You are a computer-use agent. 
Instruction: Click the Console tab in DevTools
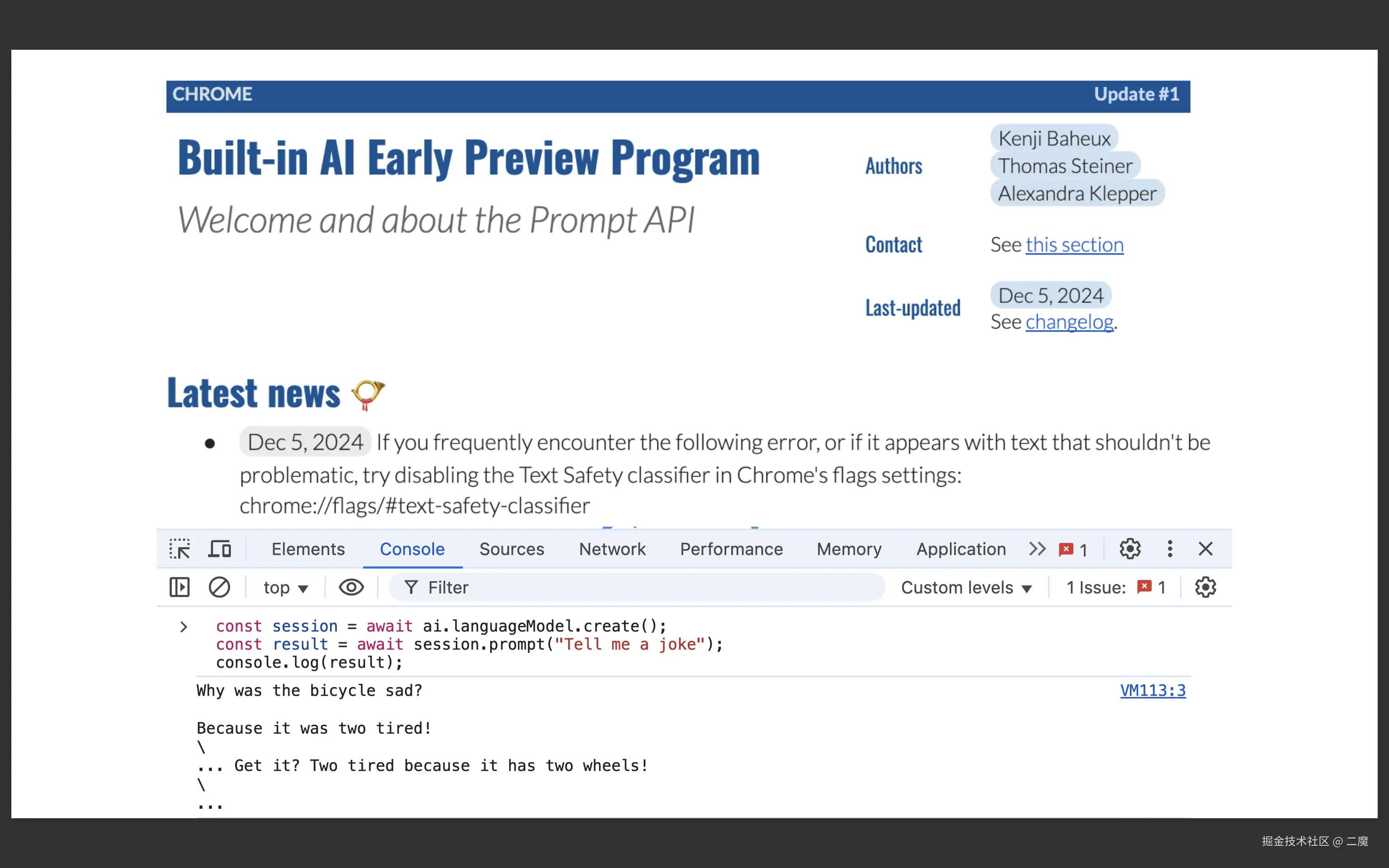click(411, 549)
